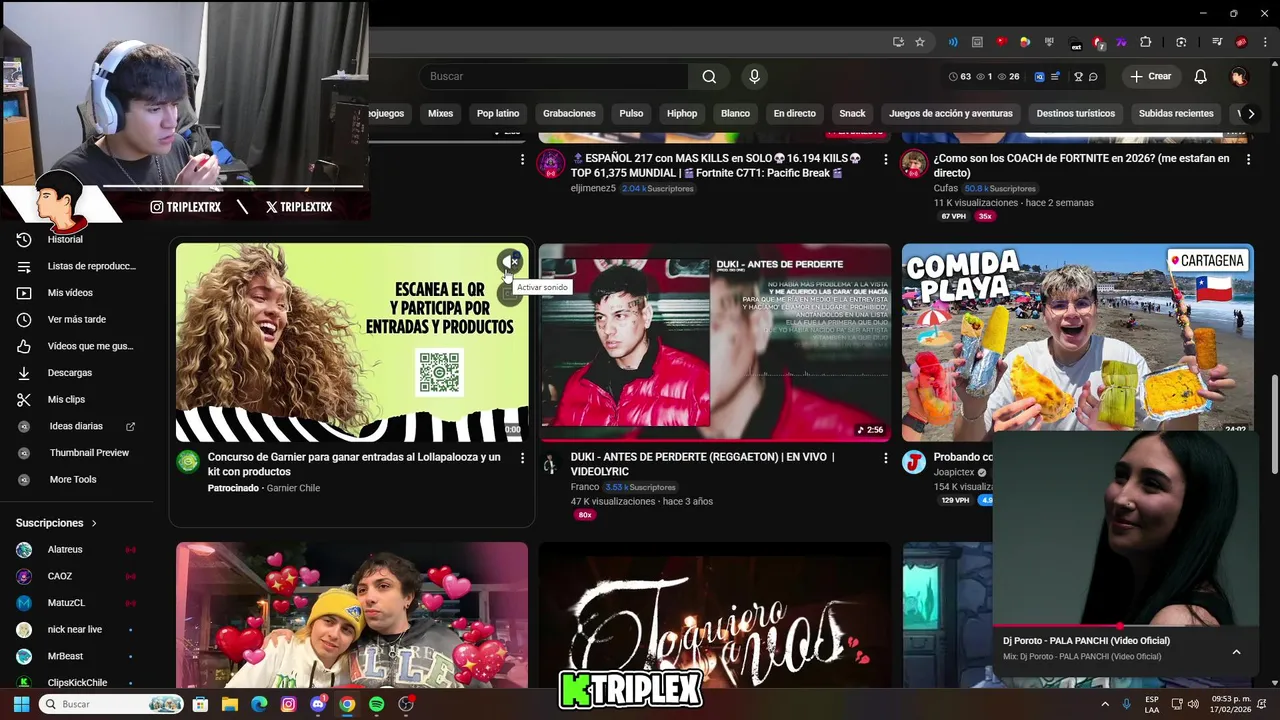Select the Mixes filter chip
This screenshot has height=720, width=1280.
pyautogui.click(x=440, y=114)
